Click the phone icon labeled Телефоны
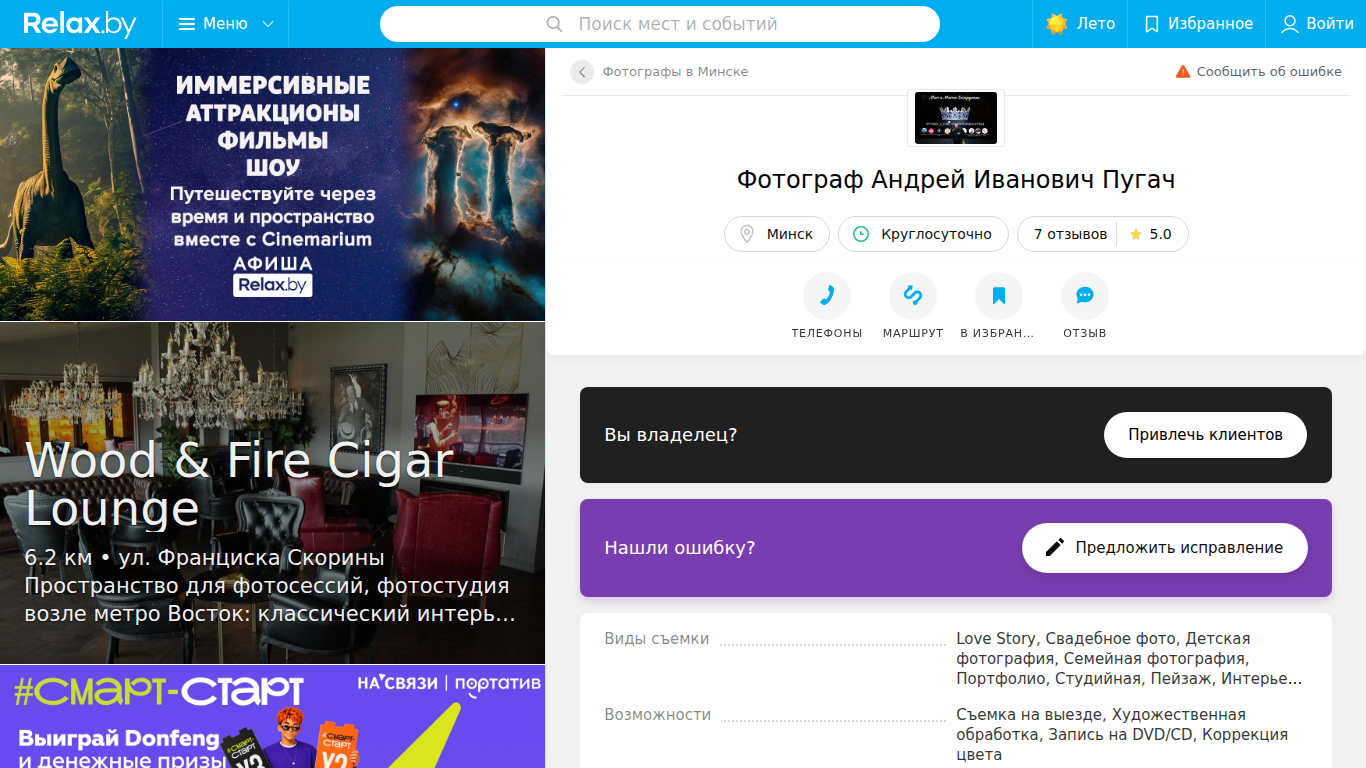The image size is (1366, 768). pos(827,296)
